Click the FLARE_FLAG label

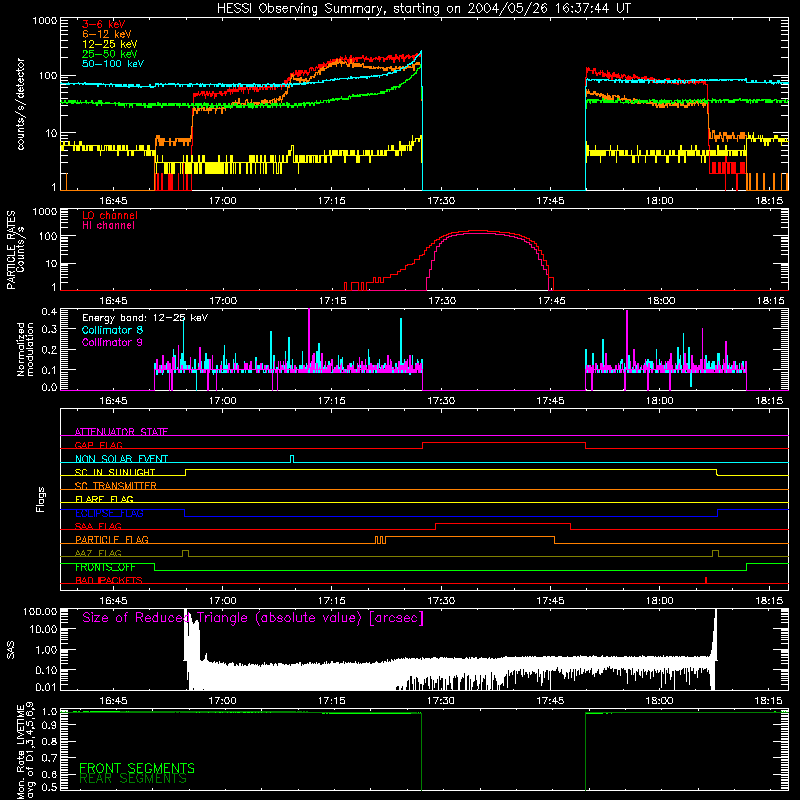104,499
